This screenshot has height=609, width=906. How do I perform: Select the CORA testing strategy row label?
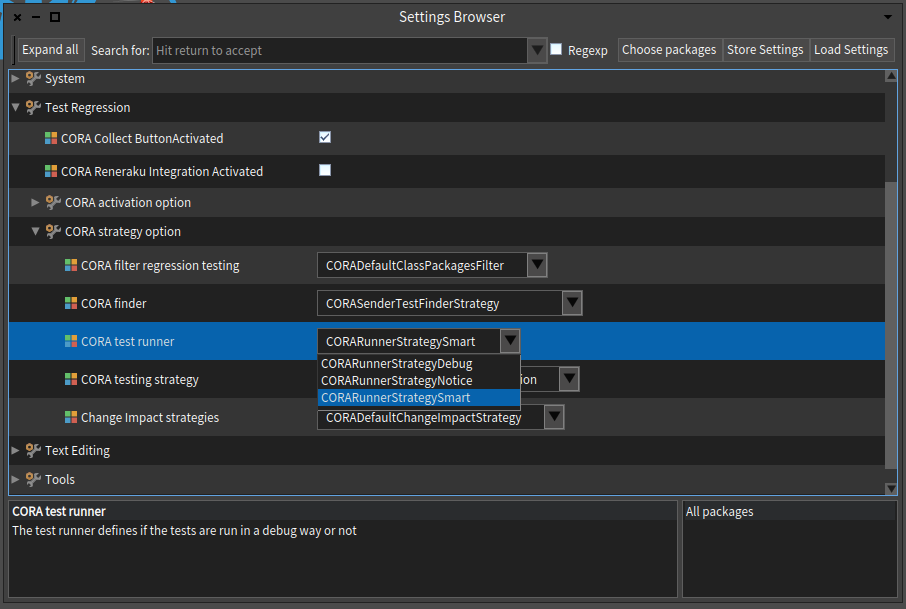pyautogui.click(x=140, y=380)
